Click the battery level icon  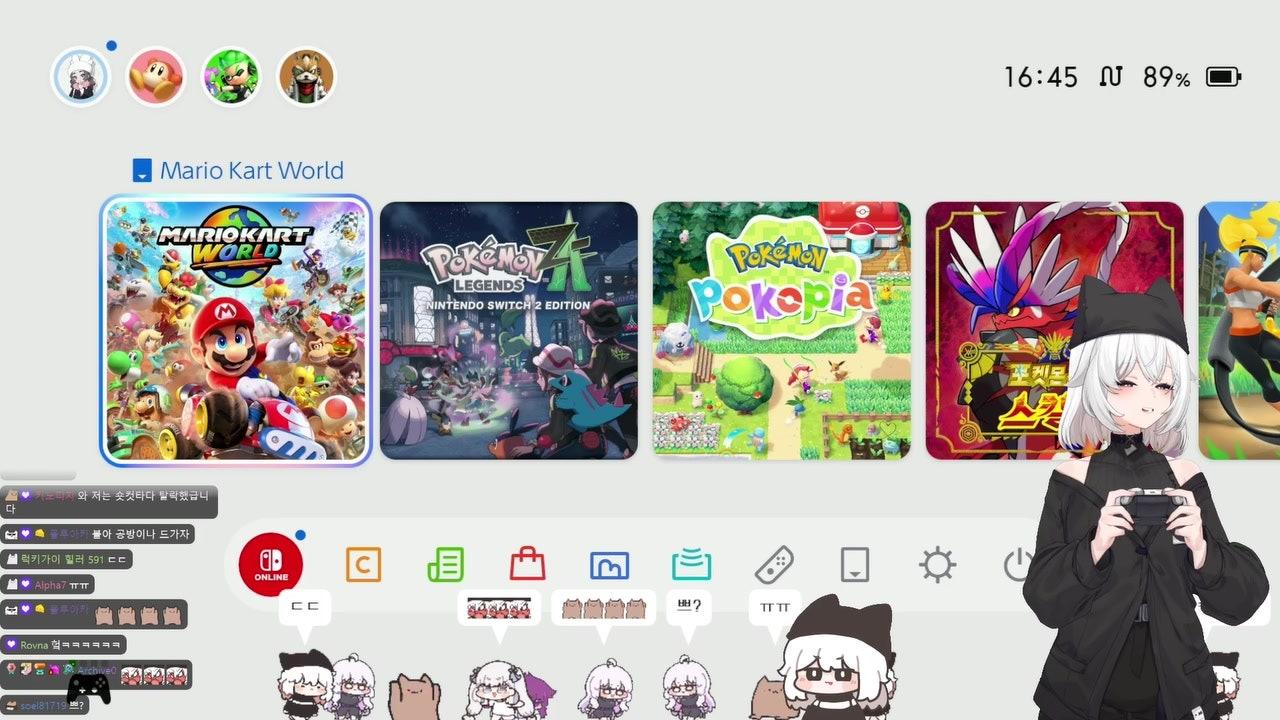tap(1224, 77)
